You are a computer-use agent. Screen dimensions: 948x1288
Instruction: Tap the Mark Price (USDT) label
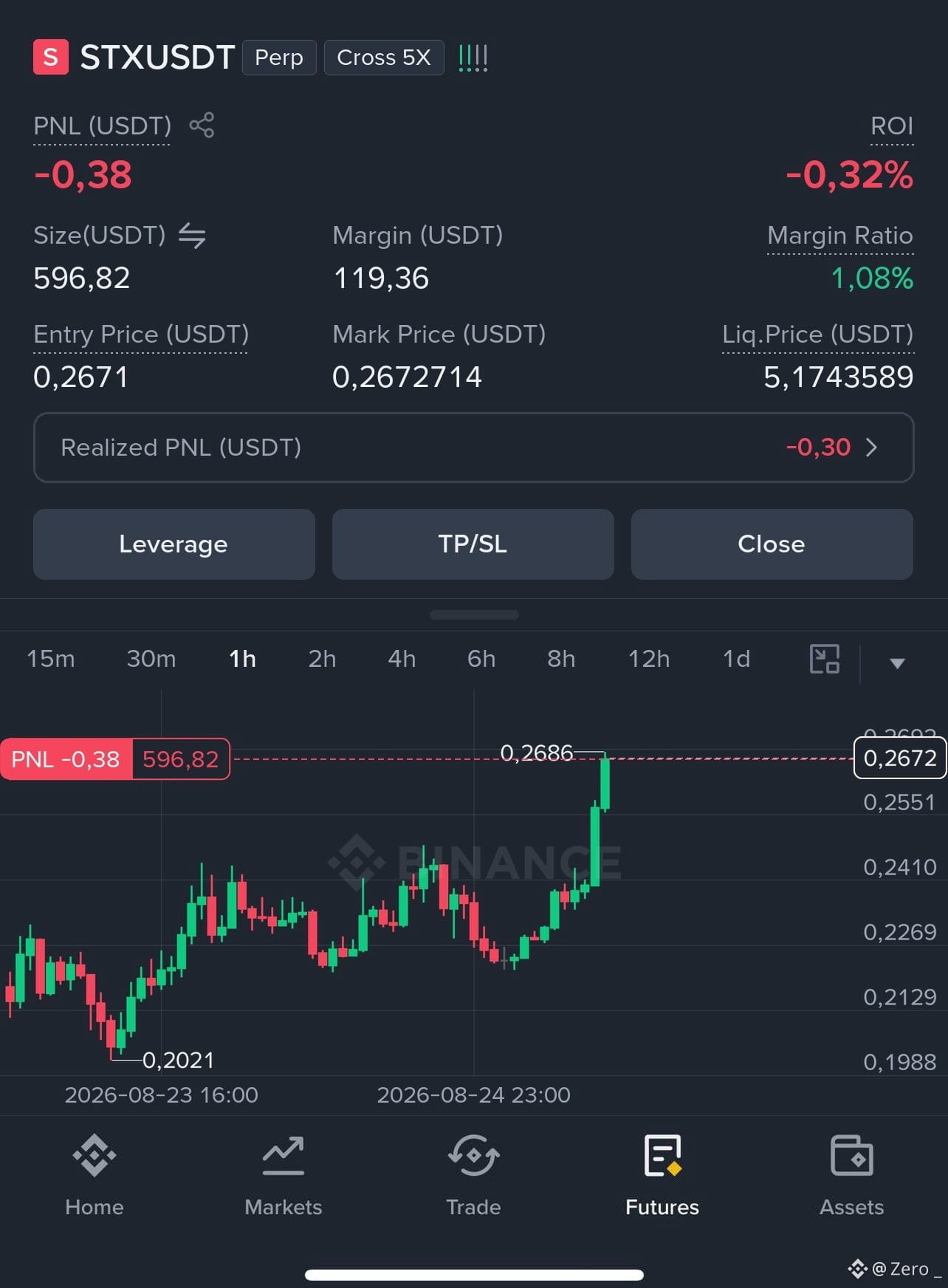pyautogui.click(x=439, y=335)
